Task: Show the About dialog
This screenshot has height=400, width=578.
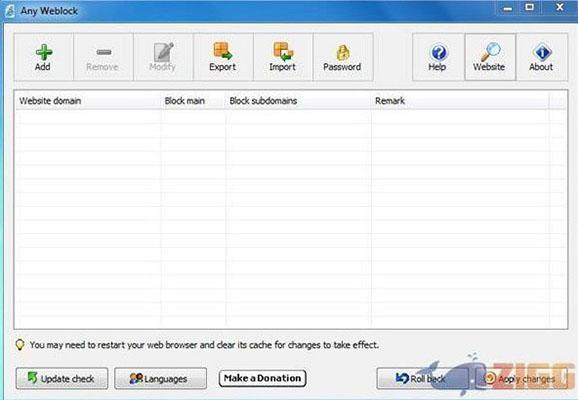Action: click(x=542, y=57)
